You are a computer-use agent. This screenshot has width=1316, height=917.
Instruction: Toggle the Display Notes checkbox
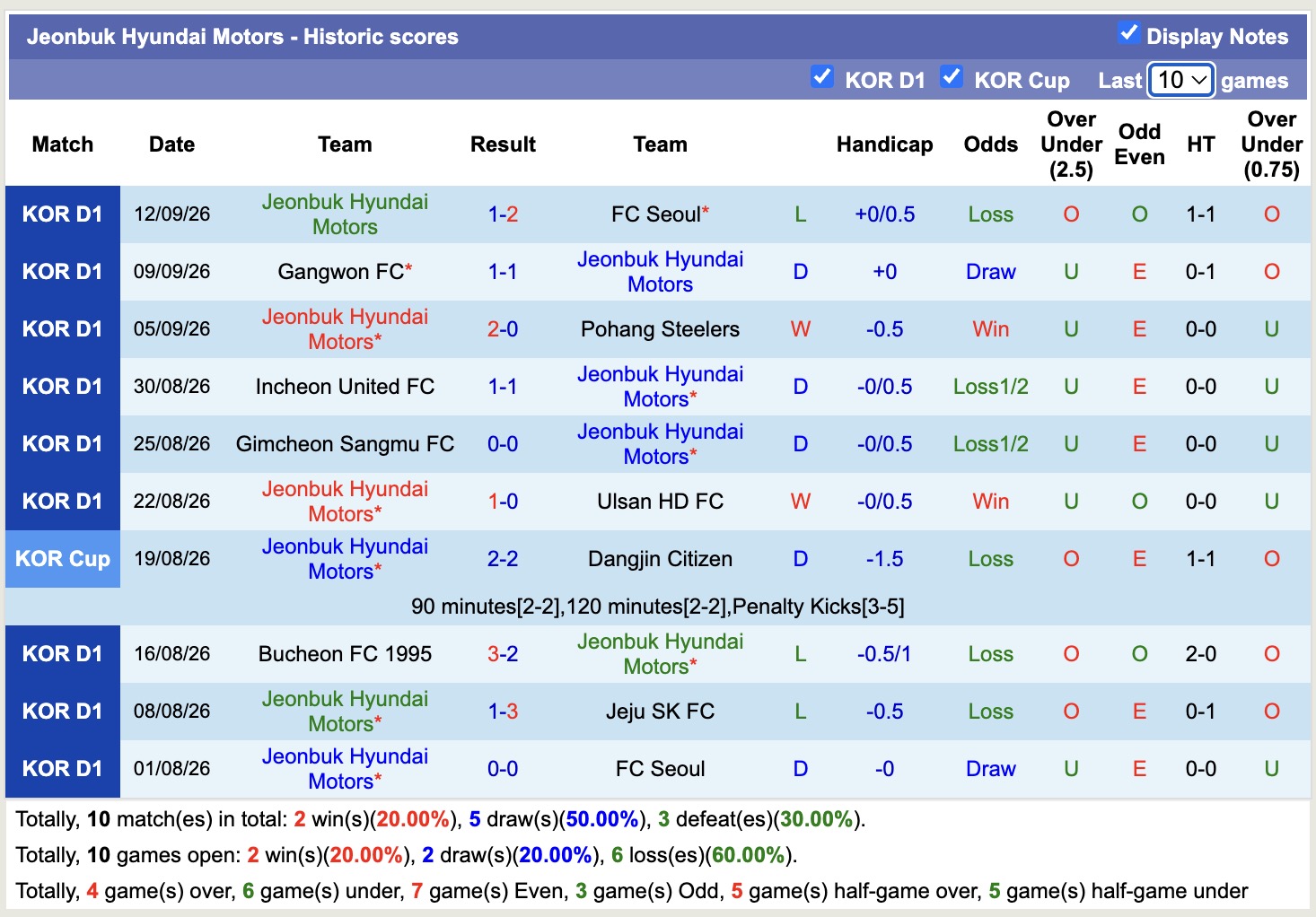[x=1128, y=33]
